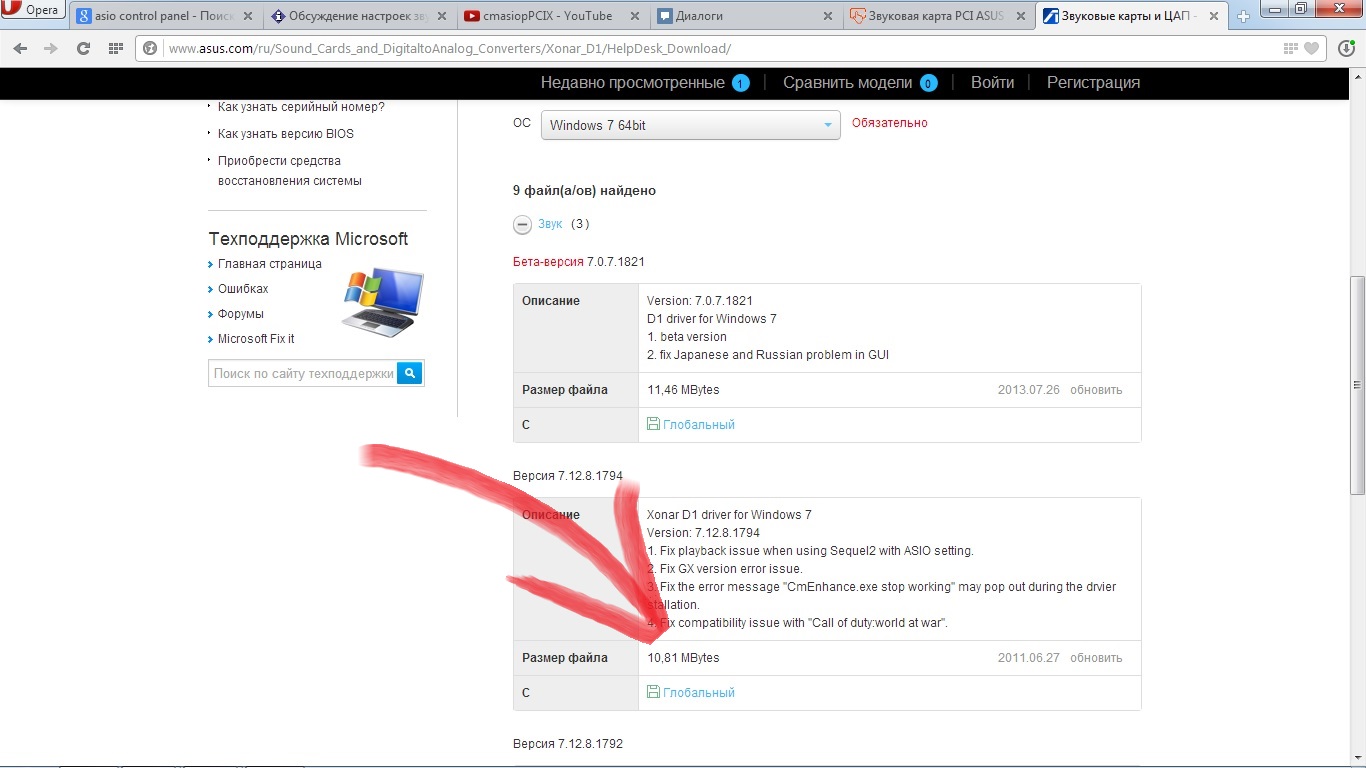Close the active 'Звуковые карты и ЦАП' tab
Image resolution: width=1366 pixels, height=768 pixels.
click(x=1213, y=16)
